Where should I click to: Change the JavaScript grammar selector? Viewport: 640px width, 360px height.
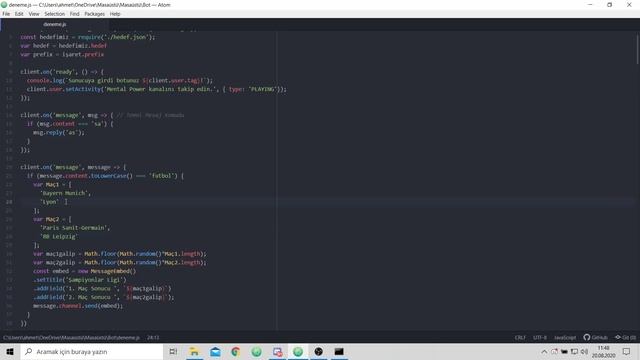click(x=565, y=338)
